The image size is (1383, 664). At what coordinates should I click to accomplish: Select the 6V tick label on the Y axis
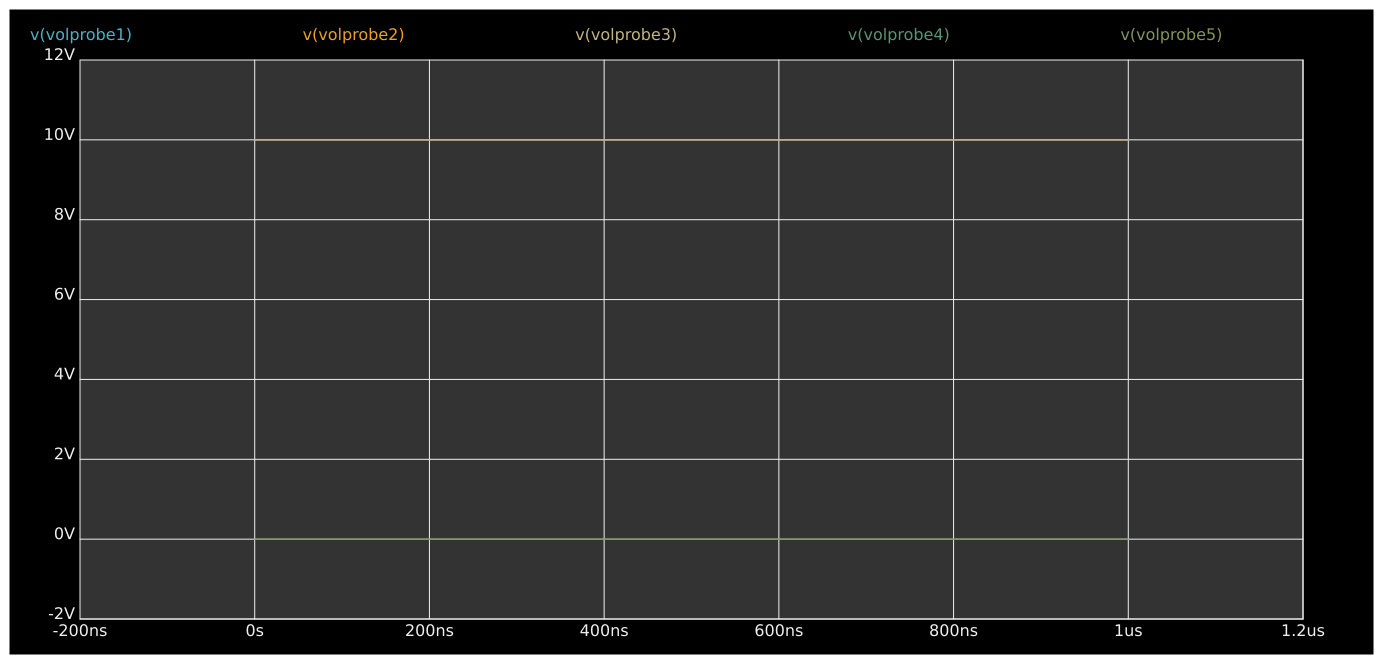point(64,295)
